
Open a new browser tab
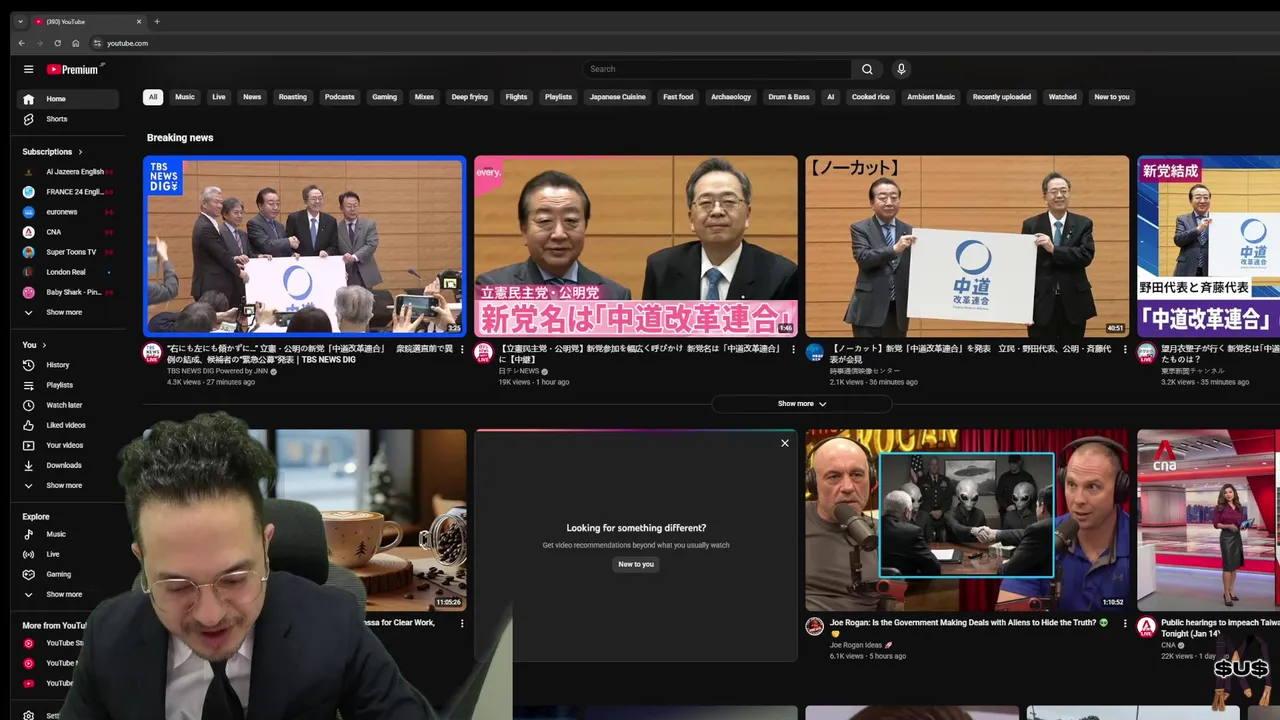coord(157,21)
